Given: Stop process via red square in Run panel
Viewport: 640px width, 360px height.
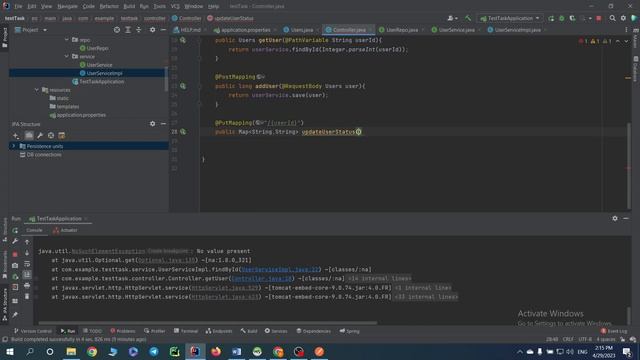Looking at the screenshot, I should [x=15, y=254].
